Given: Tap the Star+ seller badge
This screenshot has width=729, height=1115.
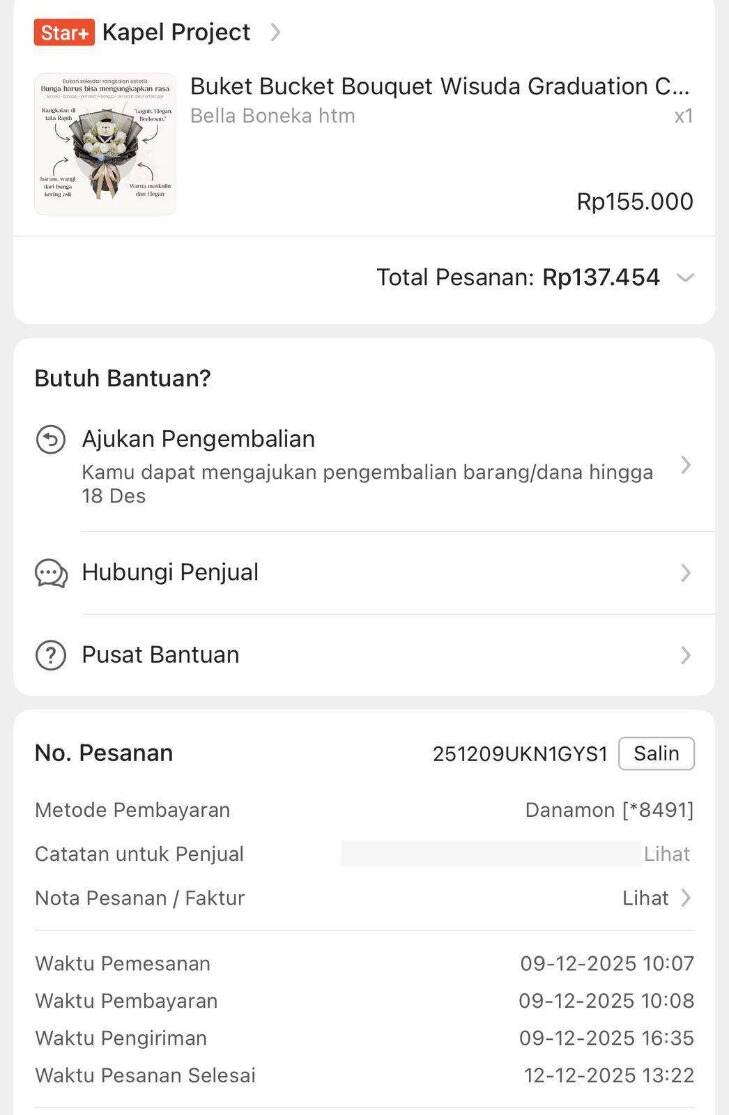Looking at the screenshot, I should point(64,32).
